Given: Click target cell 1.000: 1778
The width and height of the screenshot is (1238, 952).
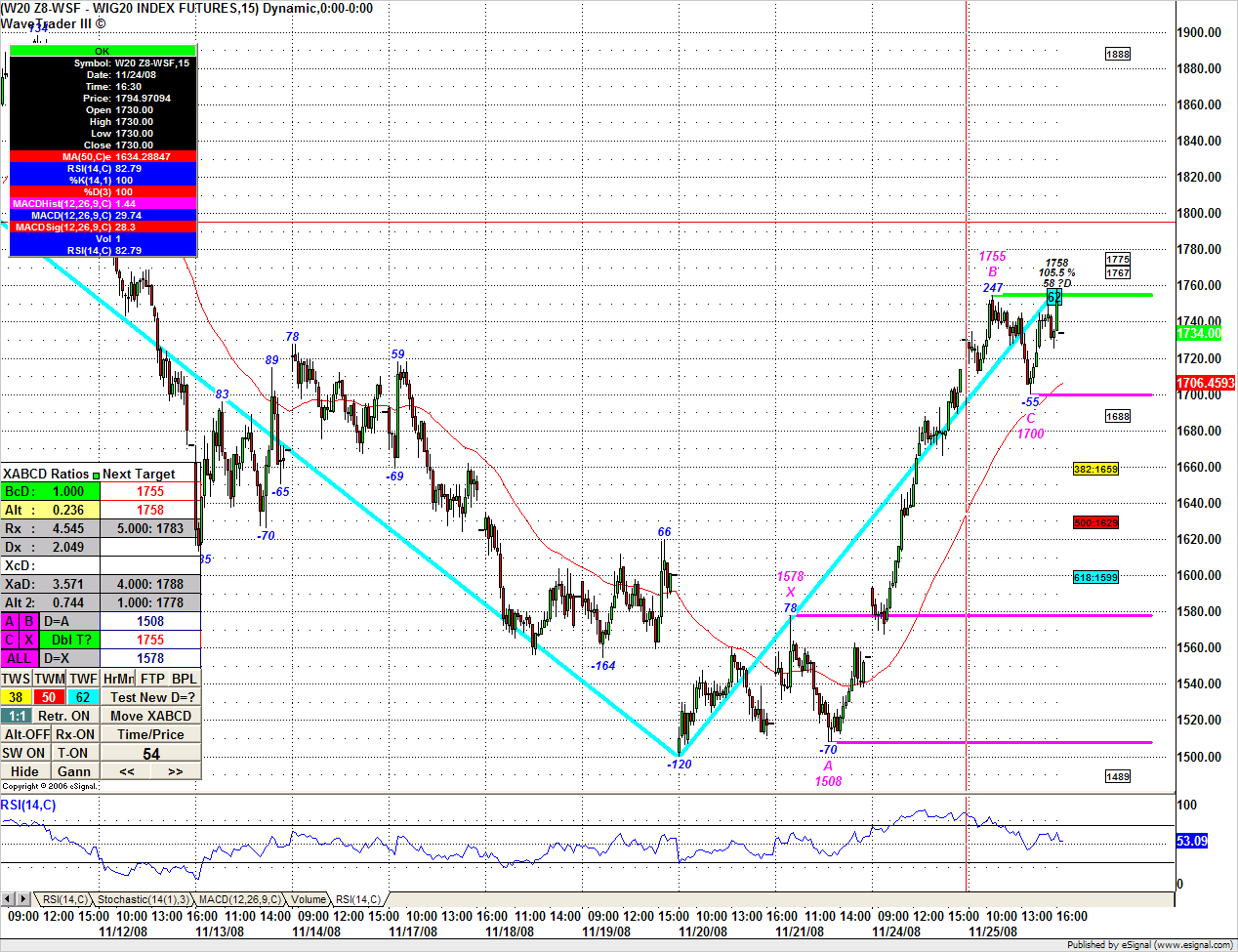Looking at the screenshot, I should coord(150,602).
